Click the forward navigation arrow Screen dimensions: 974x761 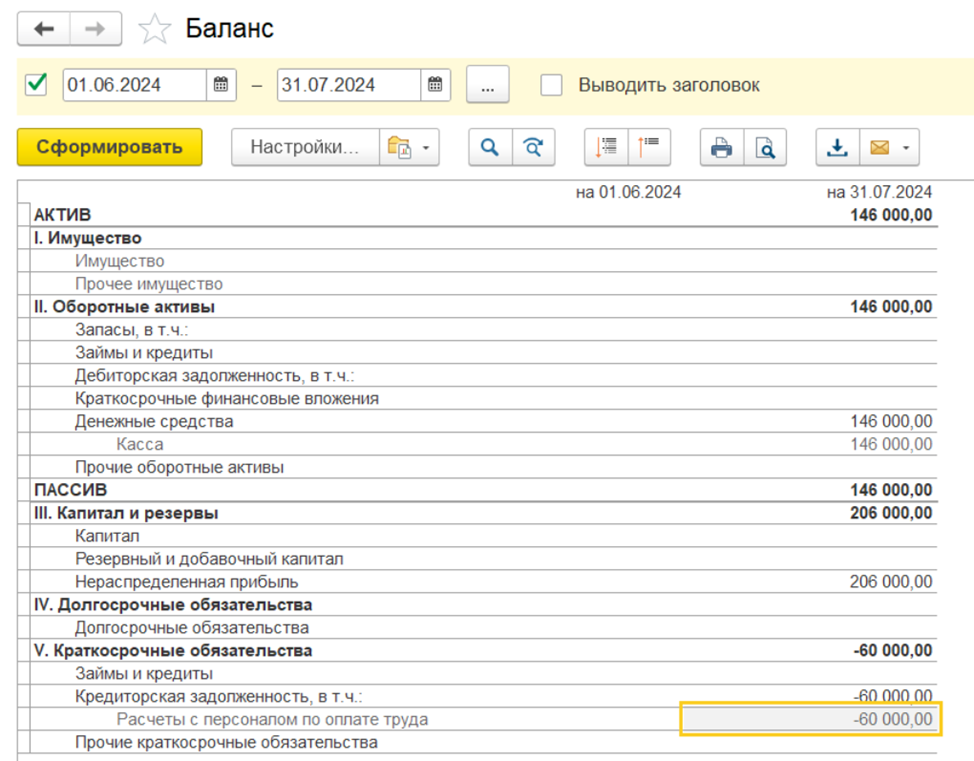[x=95, y=29]
